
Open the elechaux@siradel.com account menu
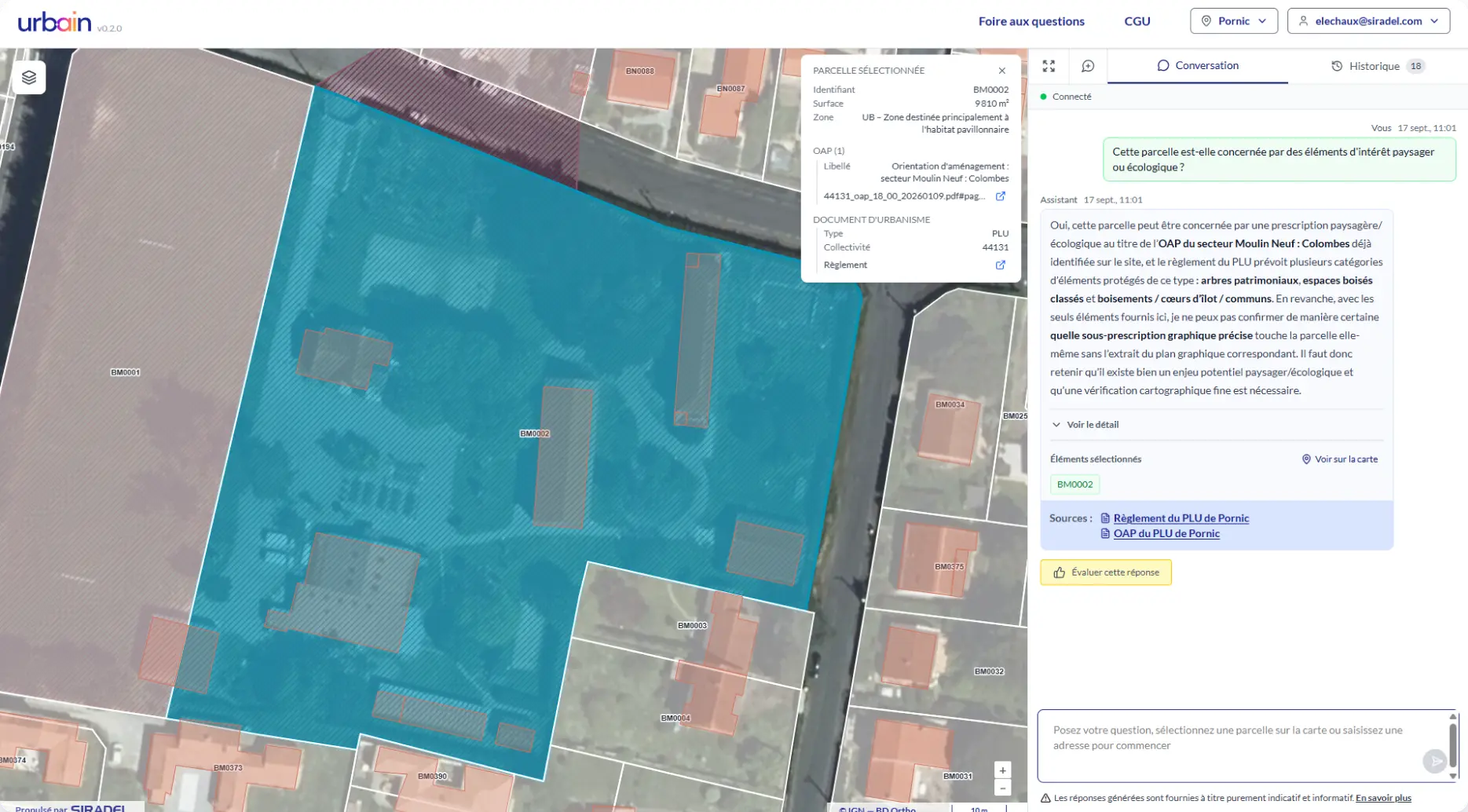click(1368, 21)
